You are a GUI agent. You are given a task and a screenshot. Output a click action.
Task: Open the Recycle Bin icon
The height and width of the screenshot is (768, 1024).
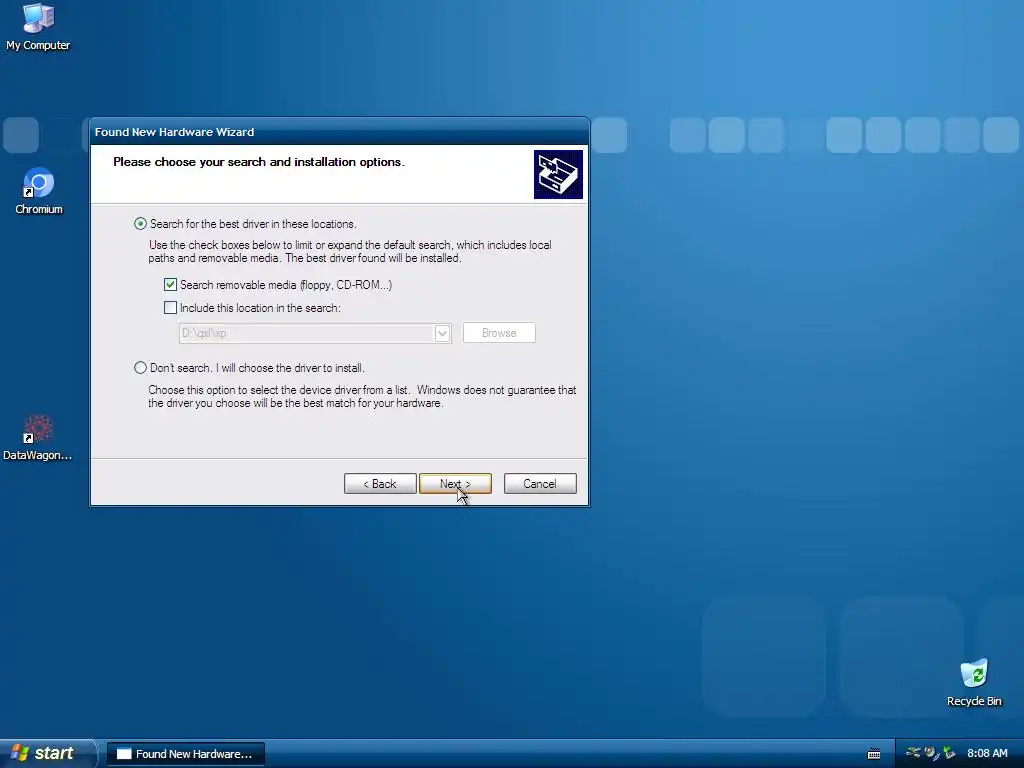(974, 683)
